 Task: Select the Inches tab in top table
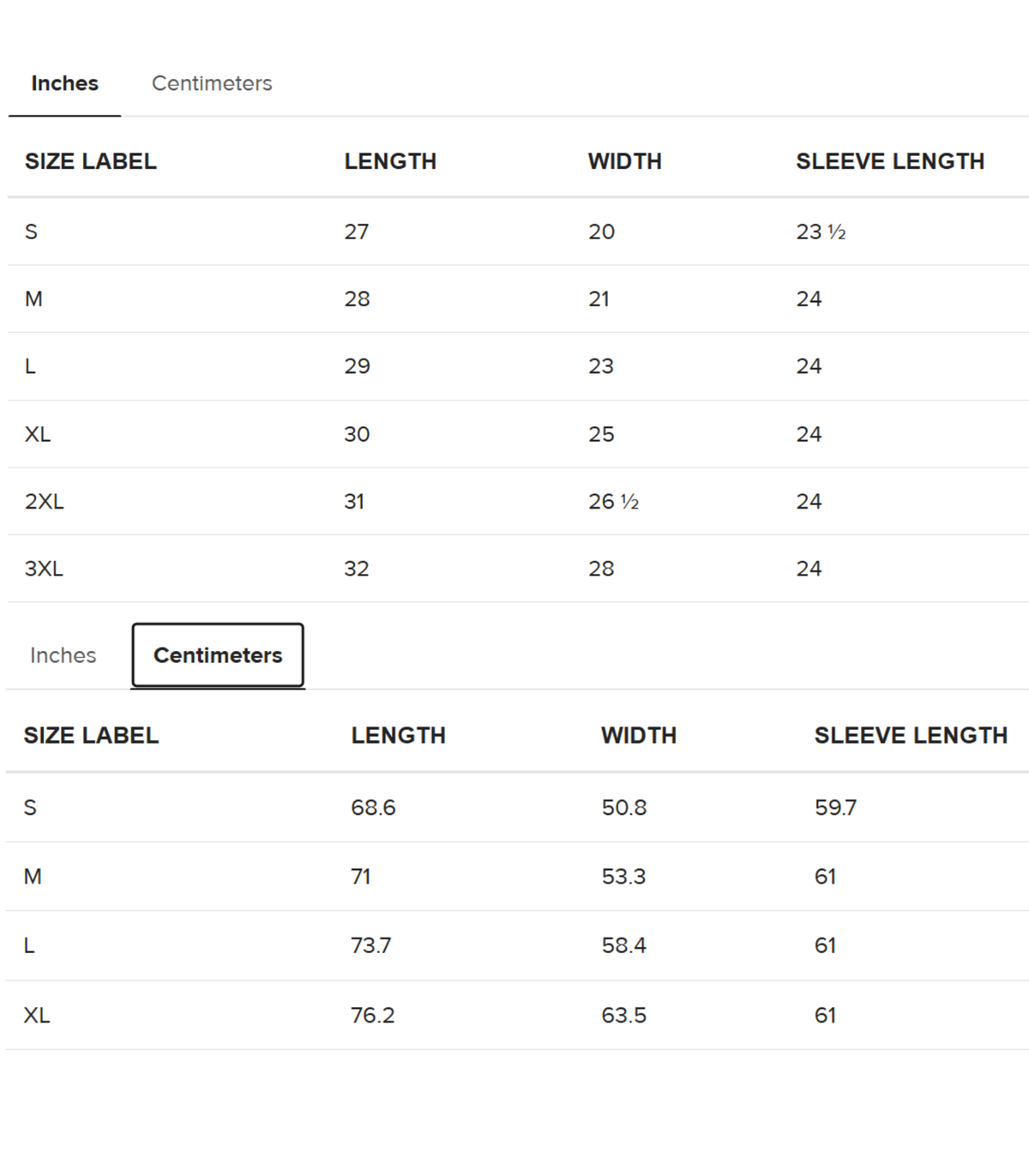(x=64, y=84)
